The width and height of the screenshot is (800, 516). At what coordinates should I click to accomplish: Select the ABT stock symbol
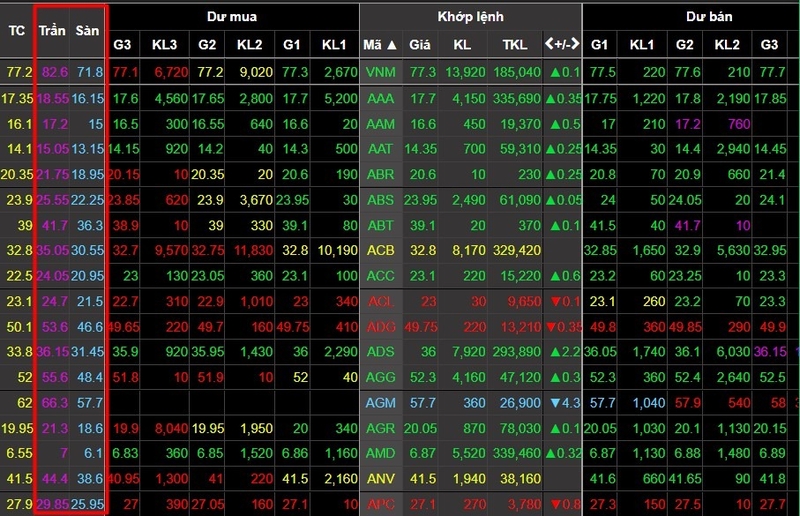(x=381, y=226)
